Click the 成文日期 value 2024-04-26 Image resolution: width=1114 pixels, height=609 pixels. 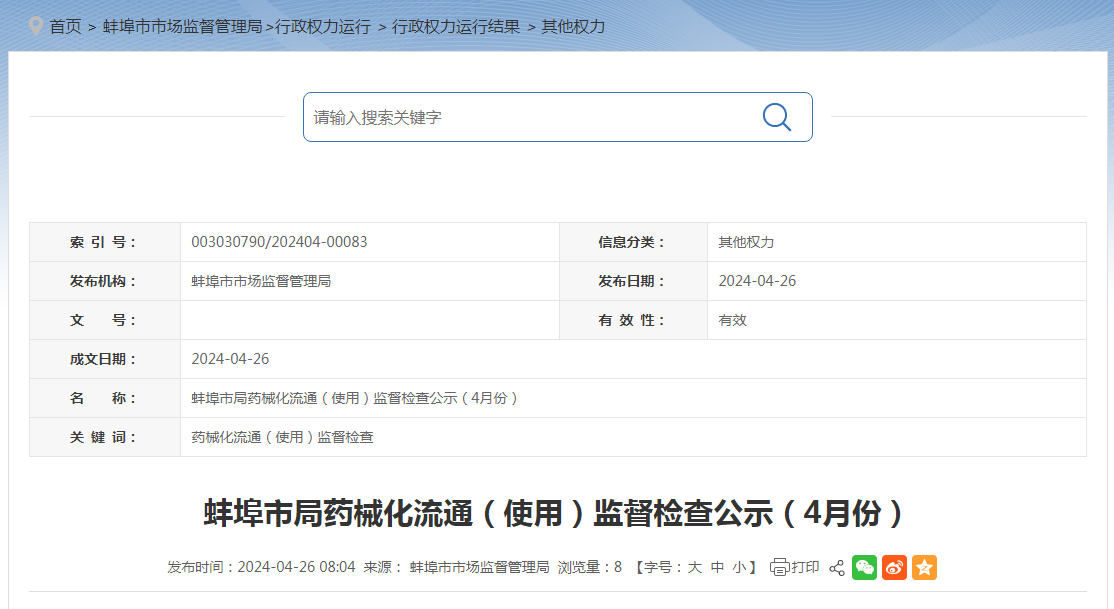coord(230,359)
